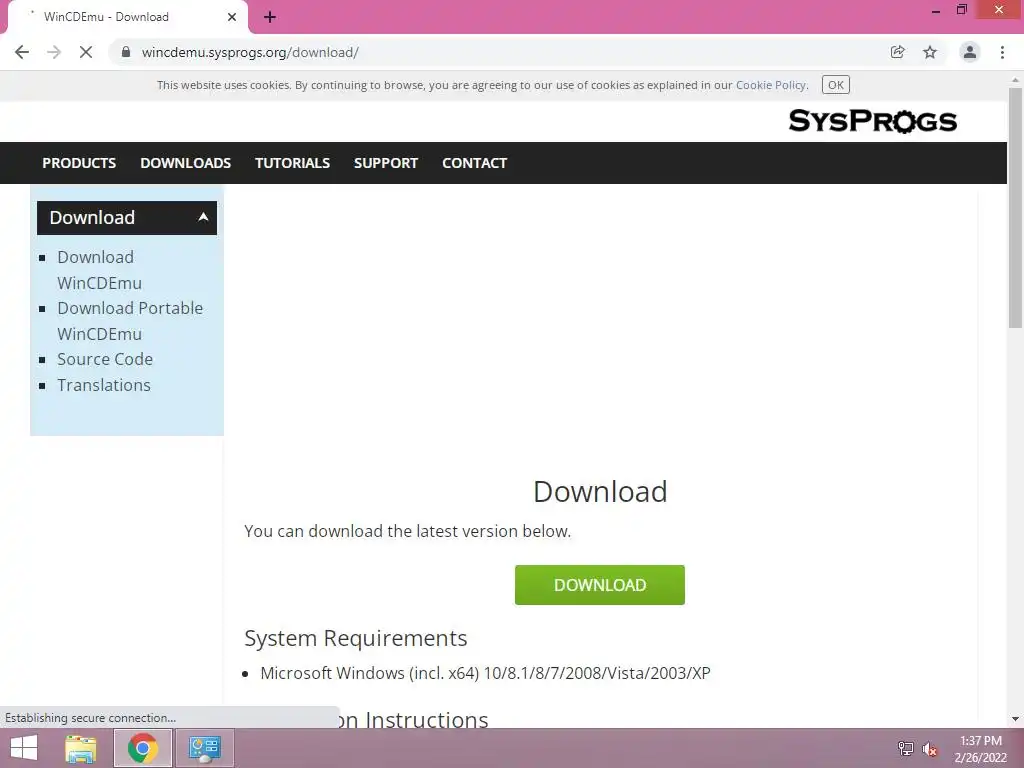Screen dimensions: 1024x768
Task: Click the muted volume tray icon
Action: [930, 749]
